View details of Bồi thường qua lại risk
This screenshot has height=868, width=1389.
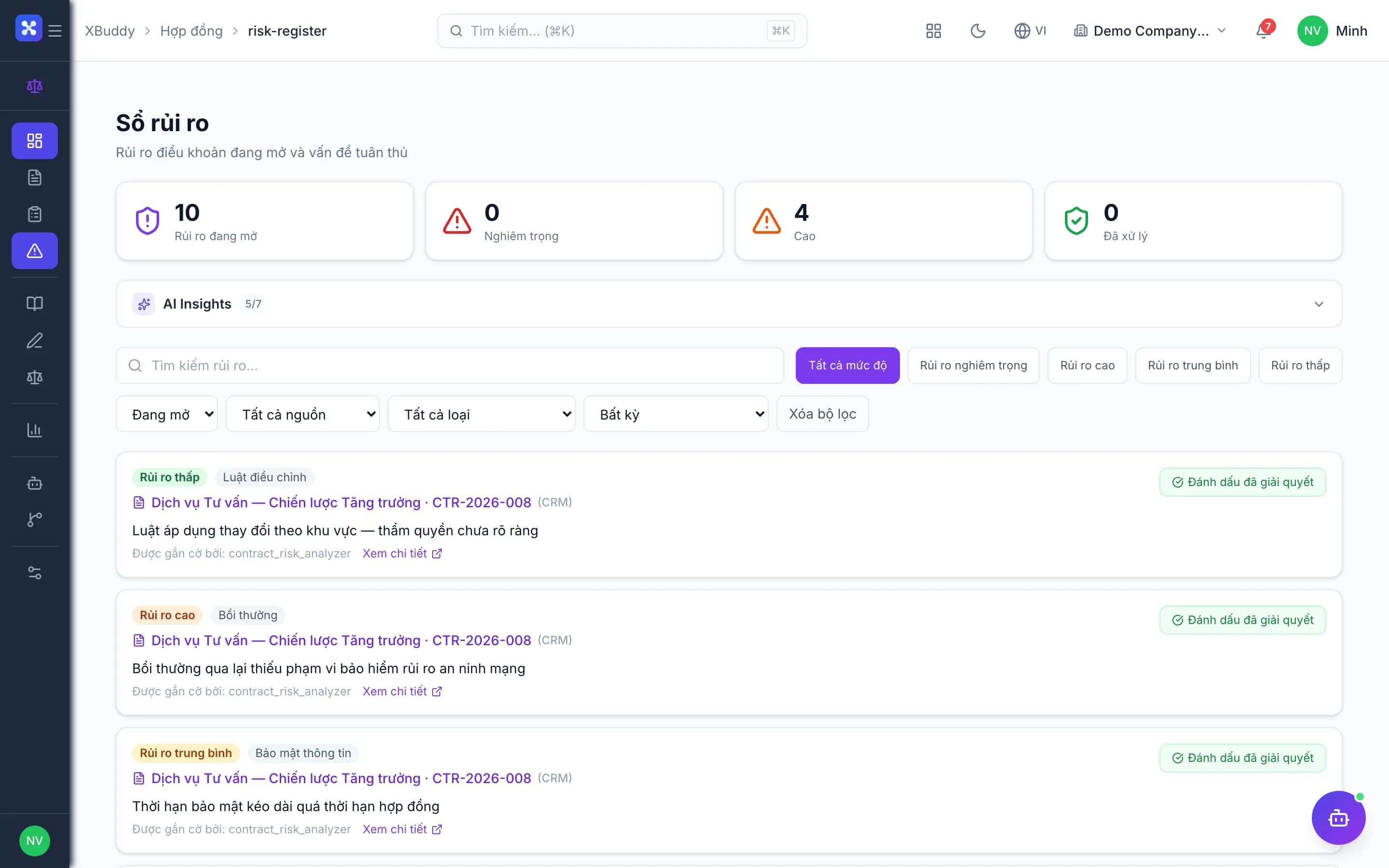(402, 691)
